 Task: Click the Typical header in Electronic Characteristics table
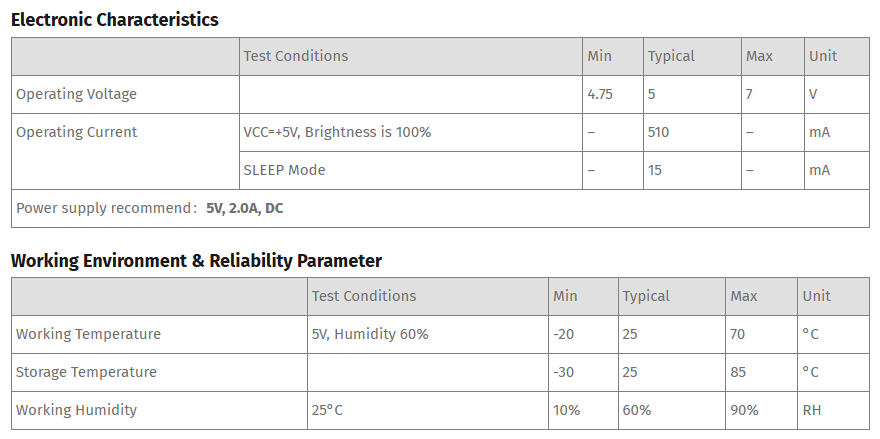point(671,56)
